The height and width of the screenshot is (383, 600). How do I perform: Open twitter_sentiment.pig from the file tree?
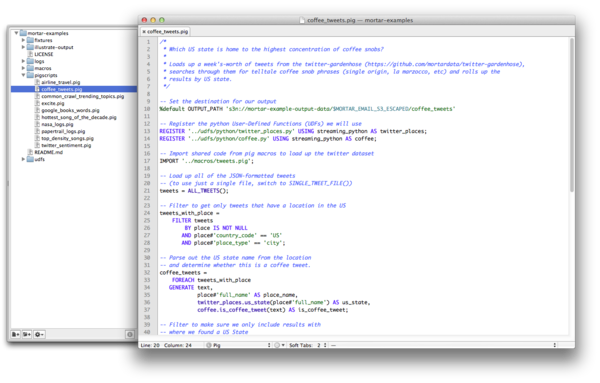tap(66, 145)
